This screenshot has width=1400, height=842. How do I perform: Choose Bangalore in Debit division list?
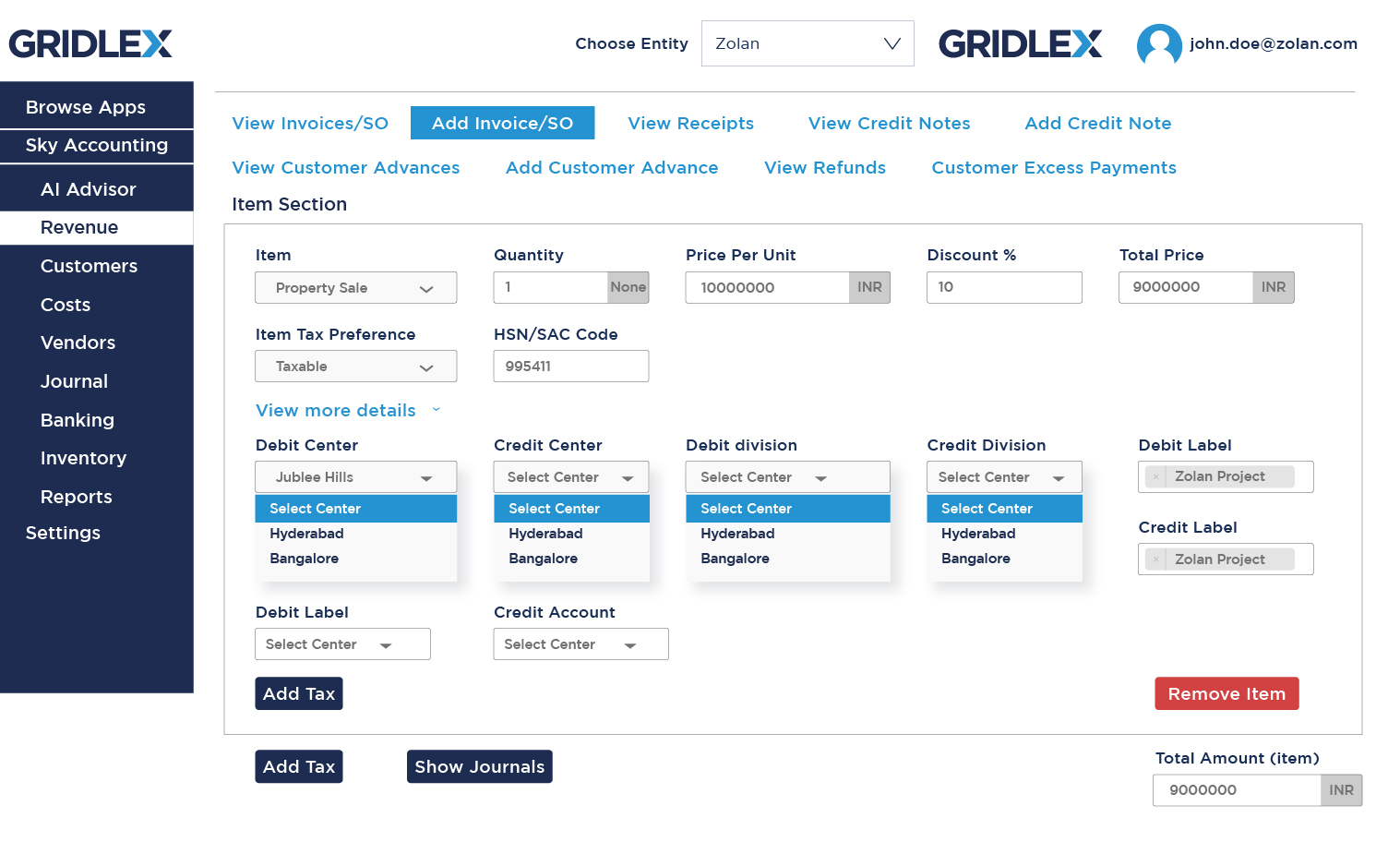(x=788, y=559)
